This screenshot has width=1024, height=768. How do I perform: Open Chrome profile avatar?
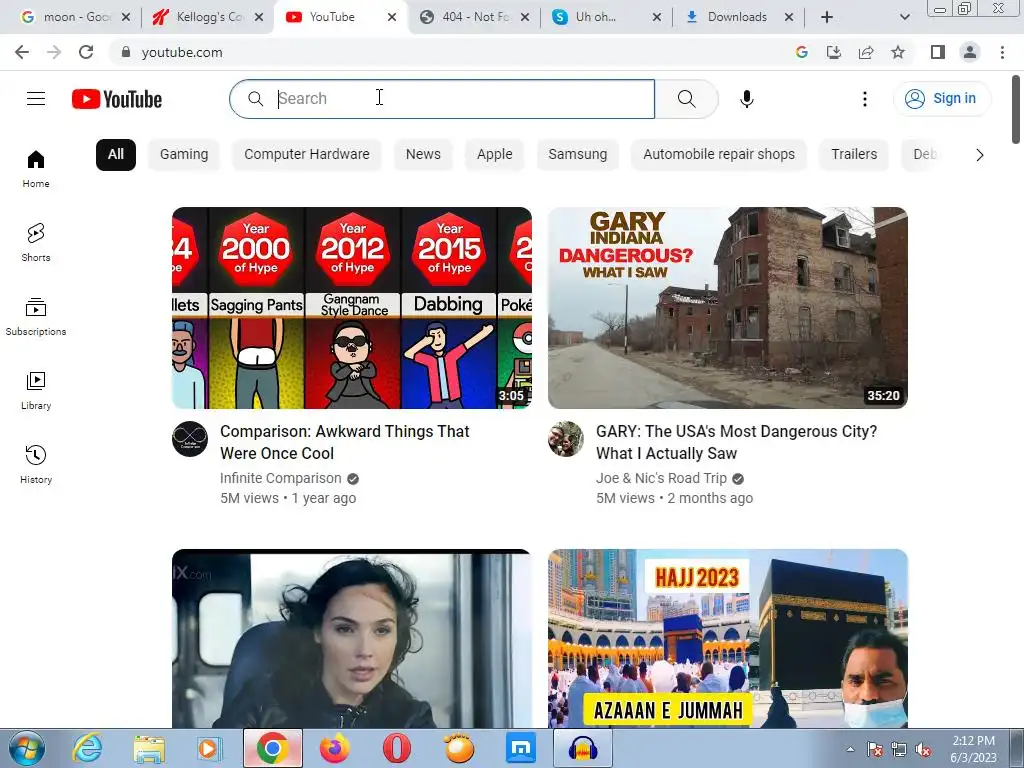click(970, 52)
